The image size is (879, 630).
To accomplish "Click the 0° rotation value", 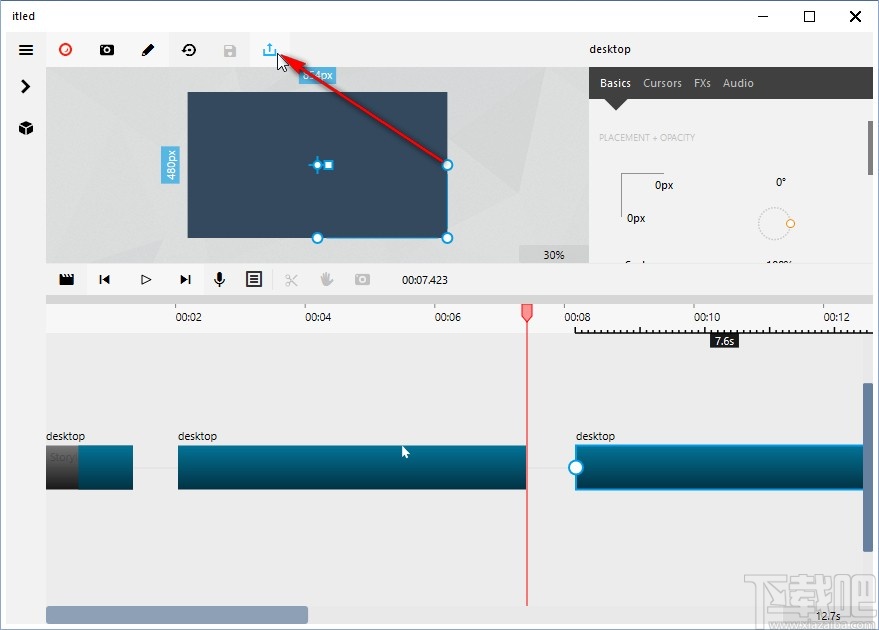I will 781,182.
